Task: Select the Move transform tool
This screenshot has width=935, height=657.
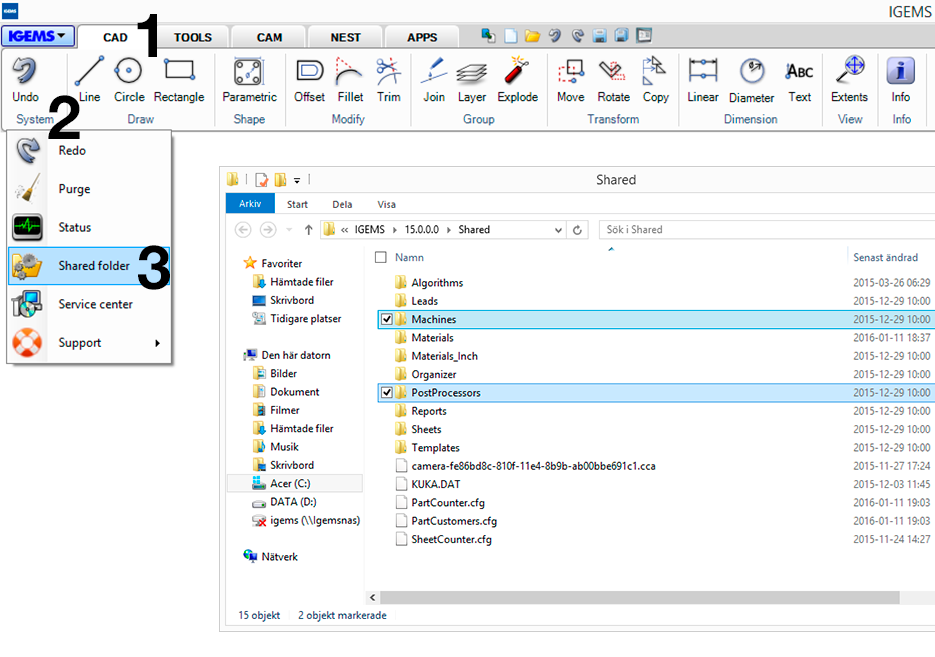Action: (x=571, y=80)
